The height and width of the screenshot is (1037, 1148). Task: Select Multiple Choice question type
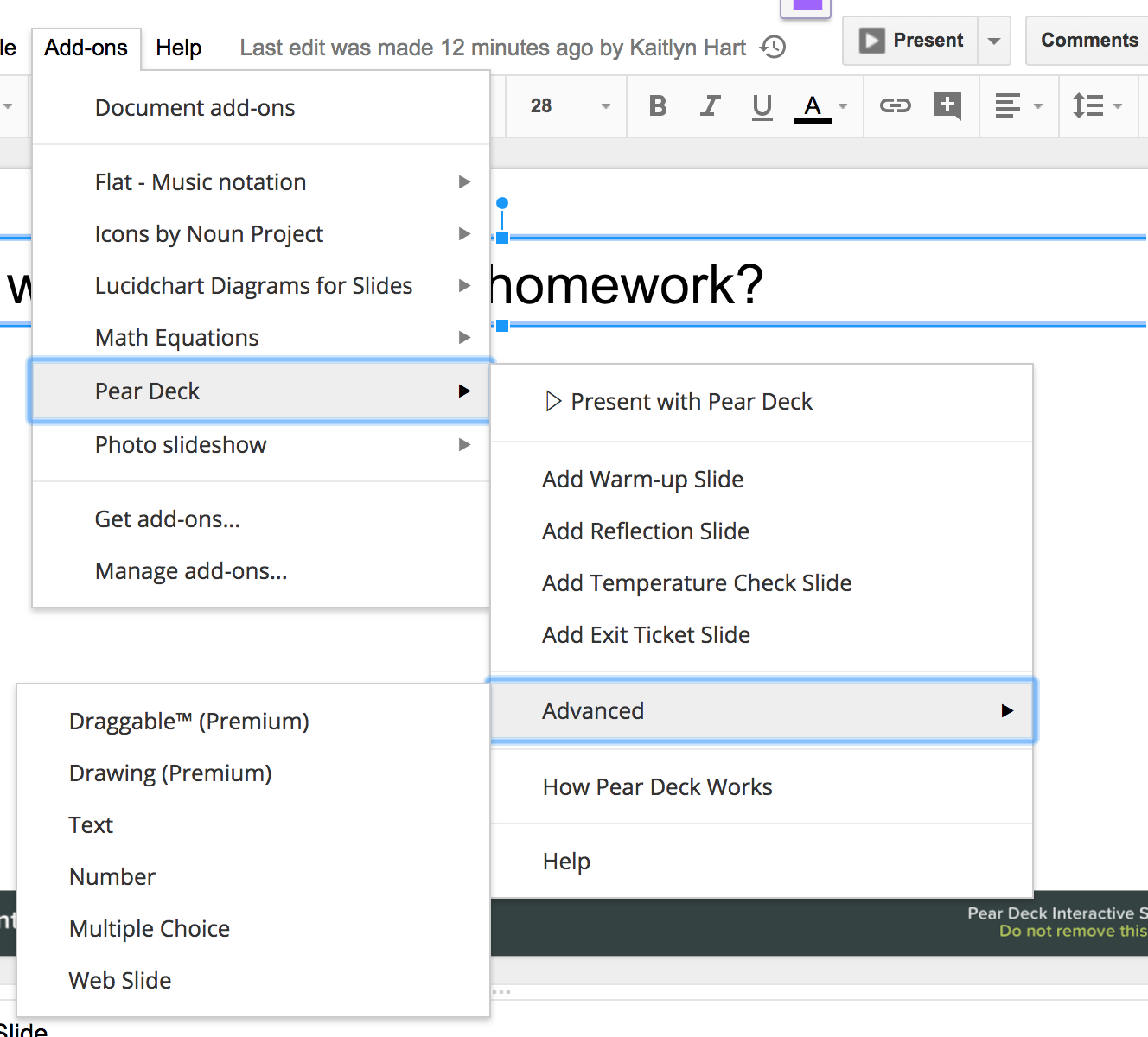click(x=253, y=929)
